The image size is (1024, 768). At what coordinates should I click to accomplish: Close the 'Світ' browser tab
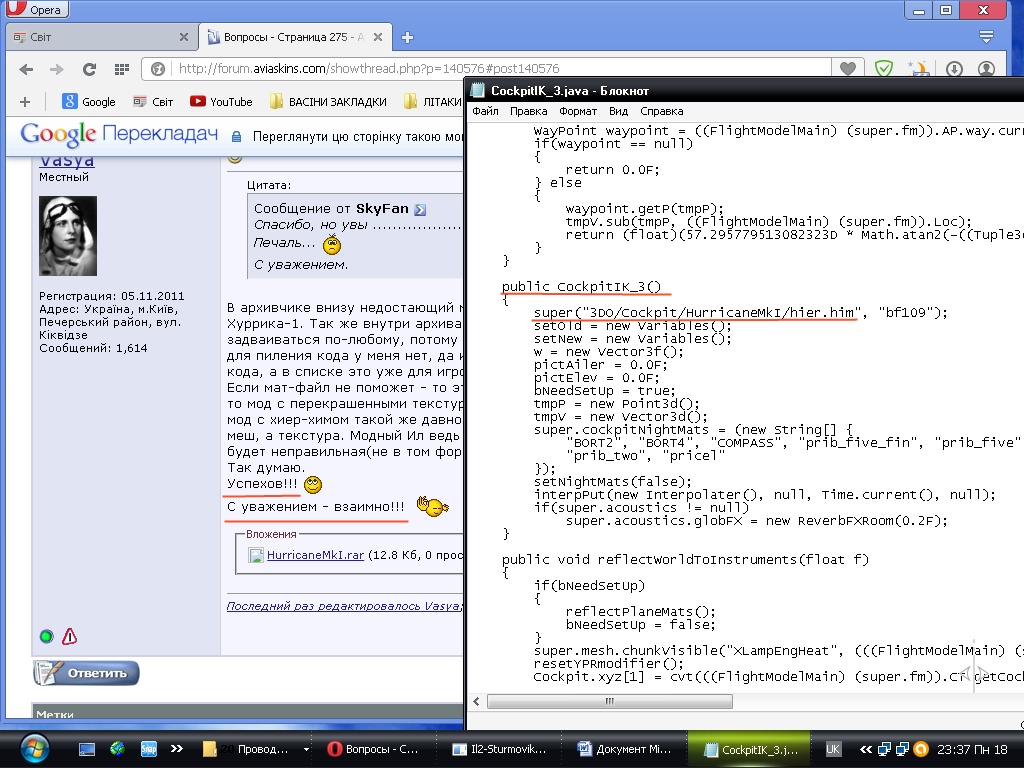(x=183, y=37)
